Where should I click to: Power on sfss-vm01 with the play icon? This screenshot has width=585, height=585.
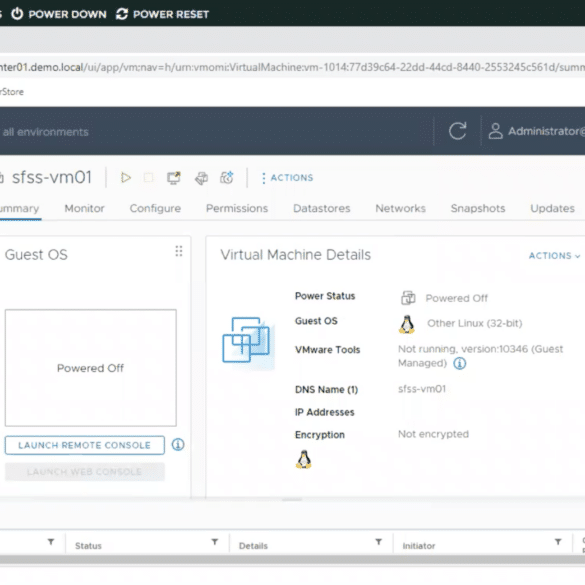[x=126, y=178]
